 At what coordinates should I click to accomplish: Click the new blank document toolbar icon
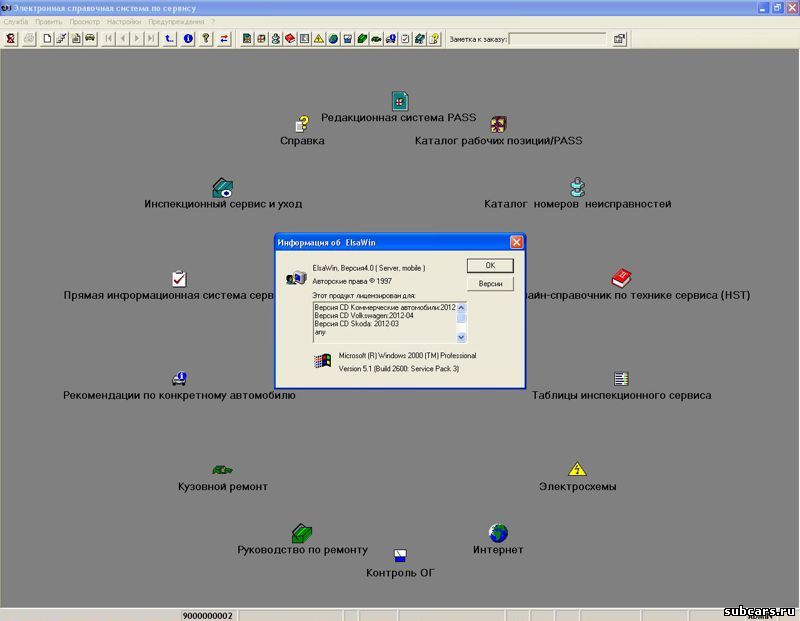click(x=47, y=39)
